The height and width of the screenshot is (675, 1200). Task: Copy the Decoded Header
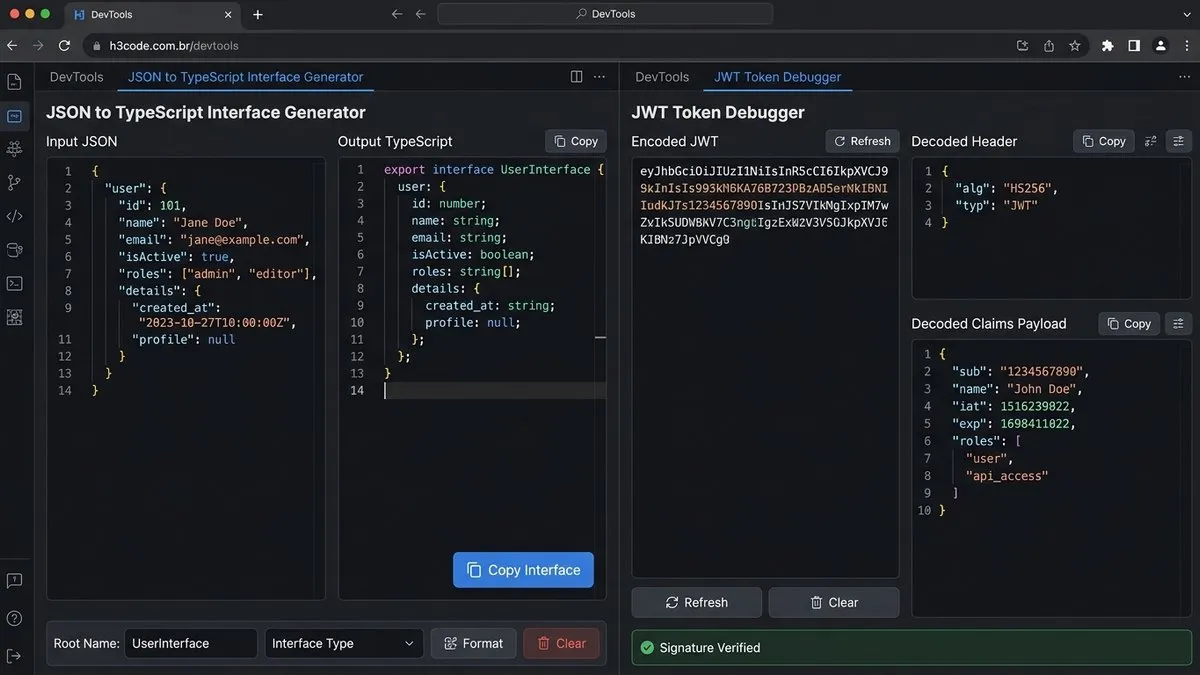click(x=1103, y=141)
